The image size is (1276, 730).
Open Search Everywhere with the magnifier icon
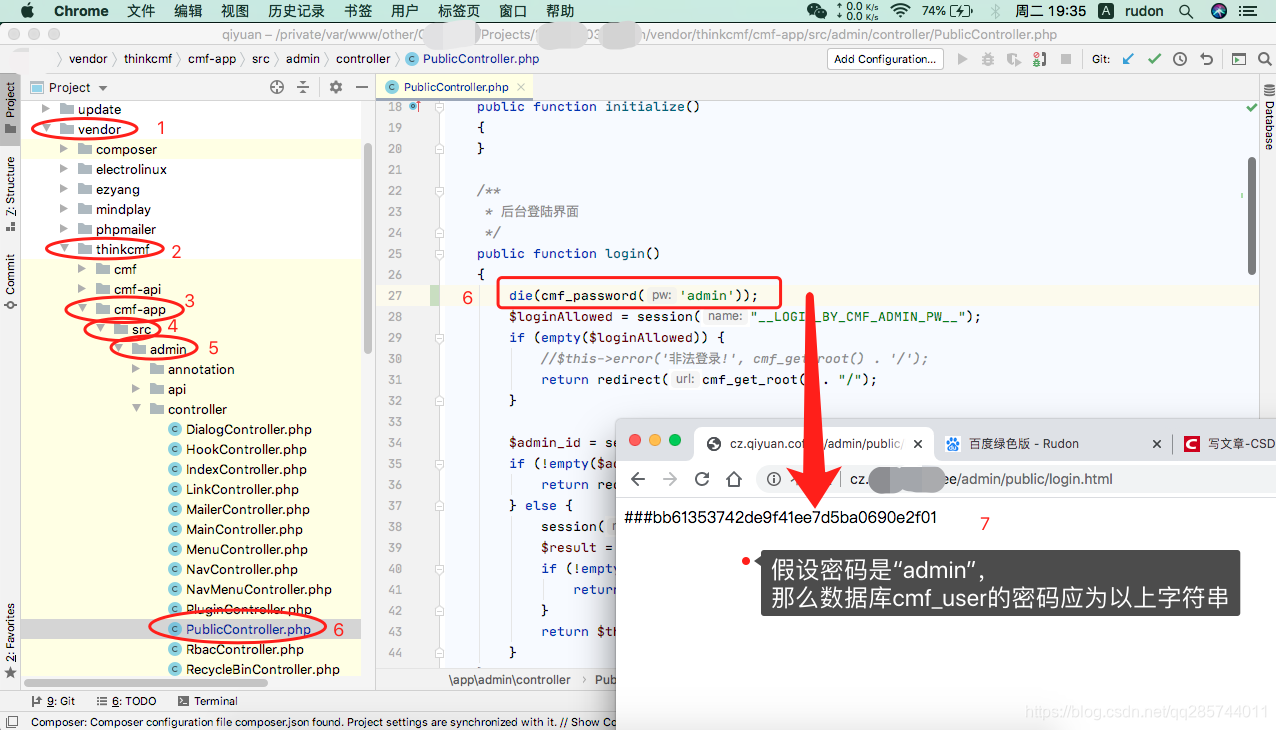(x=1263, y=59)
